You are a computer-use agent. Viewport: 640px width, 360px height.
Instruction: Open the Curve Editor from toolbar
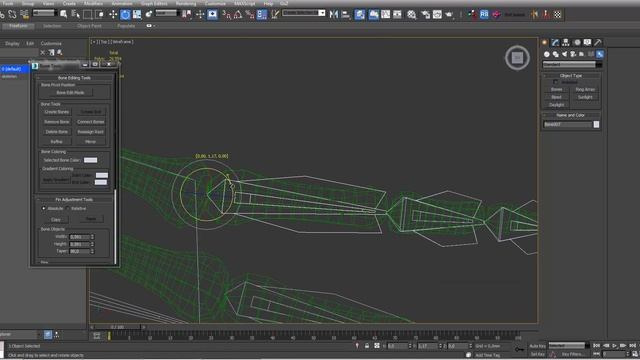385,15
